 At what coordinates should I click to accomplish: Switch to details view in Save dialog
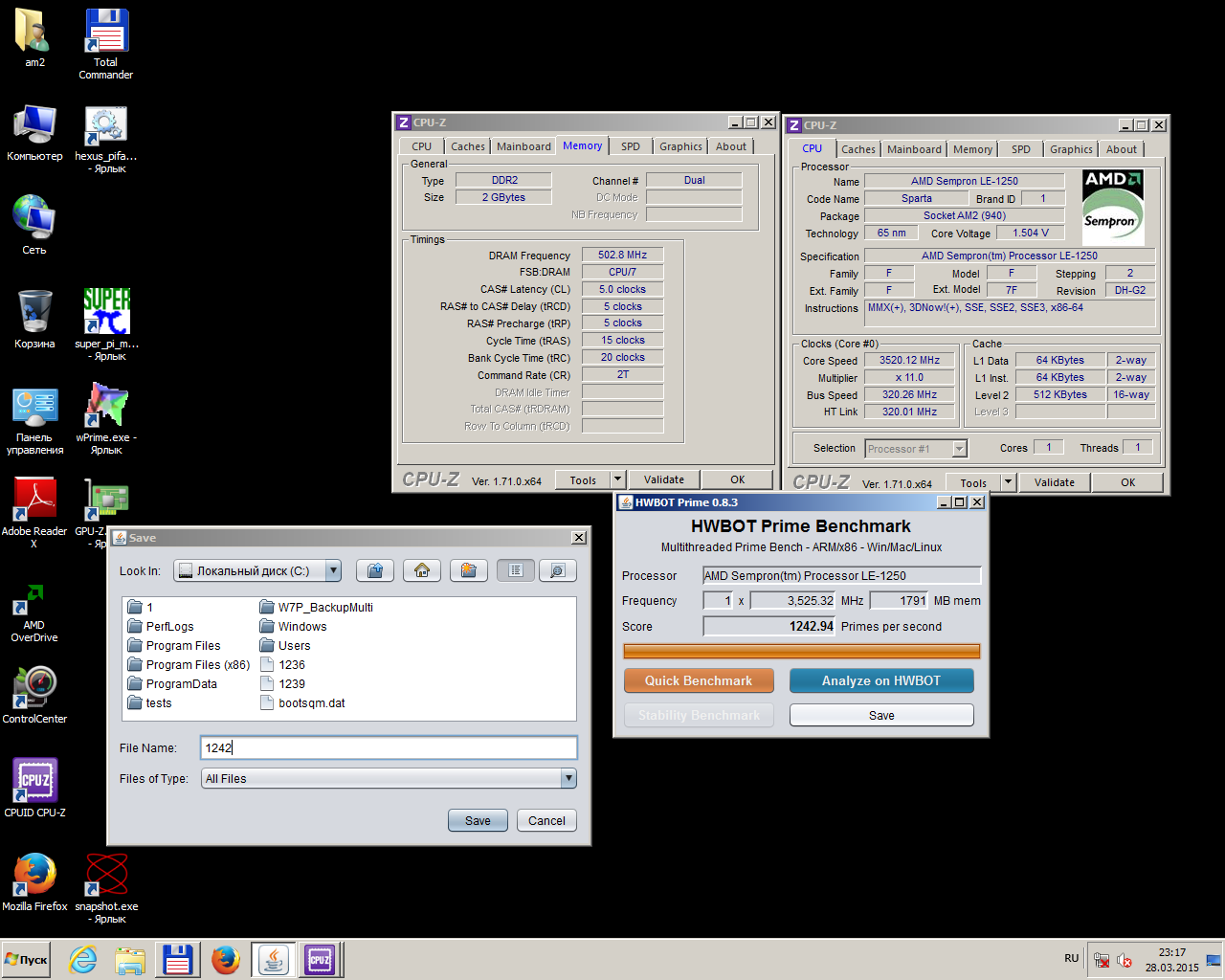tap(557, 570)
